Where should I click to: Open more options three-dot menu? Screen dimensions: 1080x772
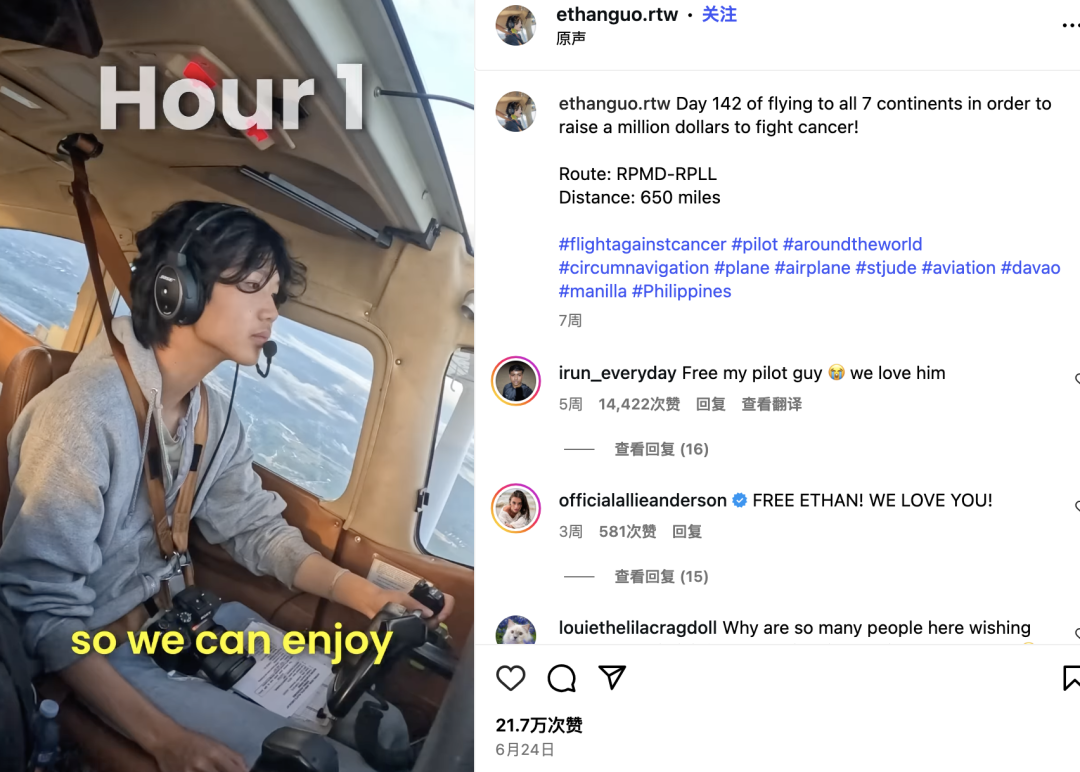(x=1070, y=25)
